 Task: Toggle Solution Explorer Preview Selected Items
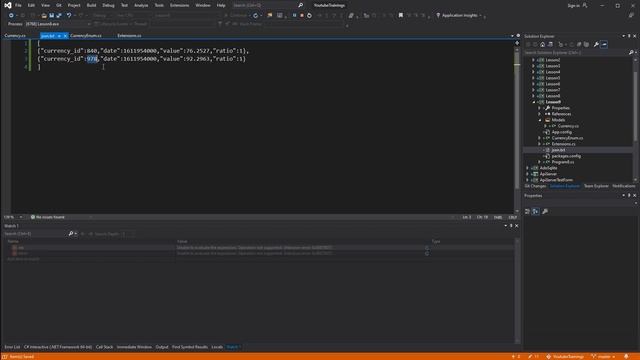pos(604,44)
